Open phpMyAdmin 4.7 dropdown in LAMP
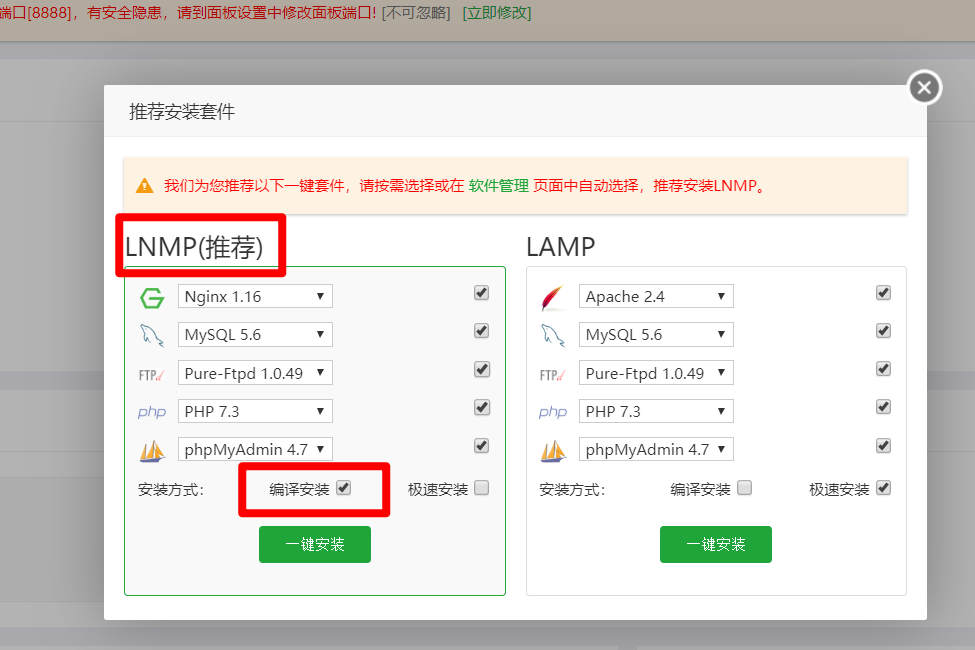The image size is (975, 650). pos(656,449)
